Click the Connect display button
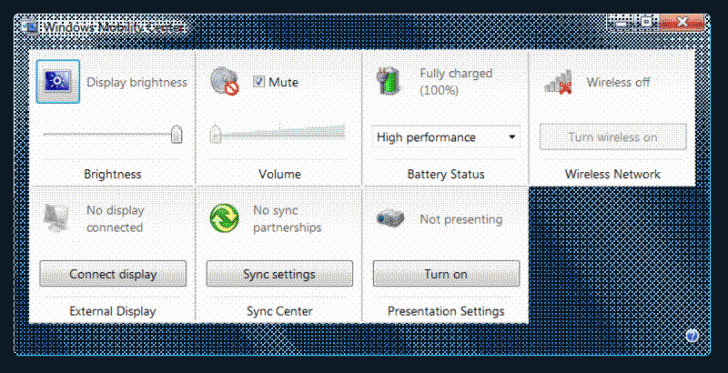728x373 pixels. pyautogui.click(x=113, y=274)
